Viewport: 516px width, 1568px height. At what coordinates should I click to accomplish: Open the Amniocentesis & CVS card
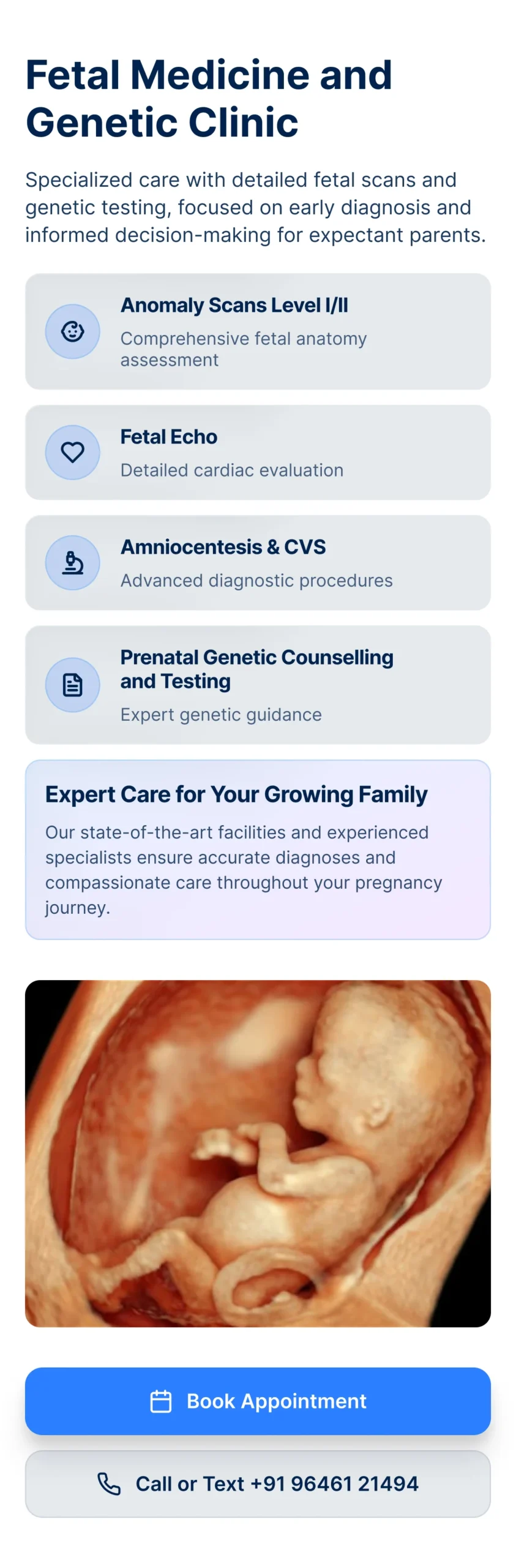click(258, 562)
